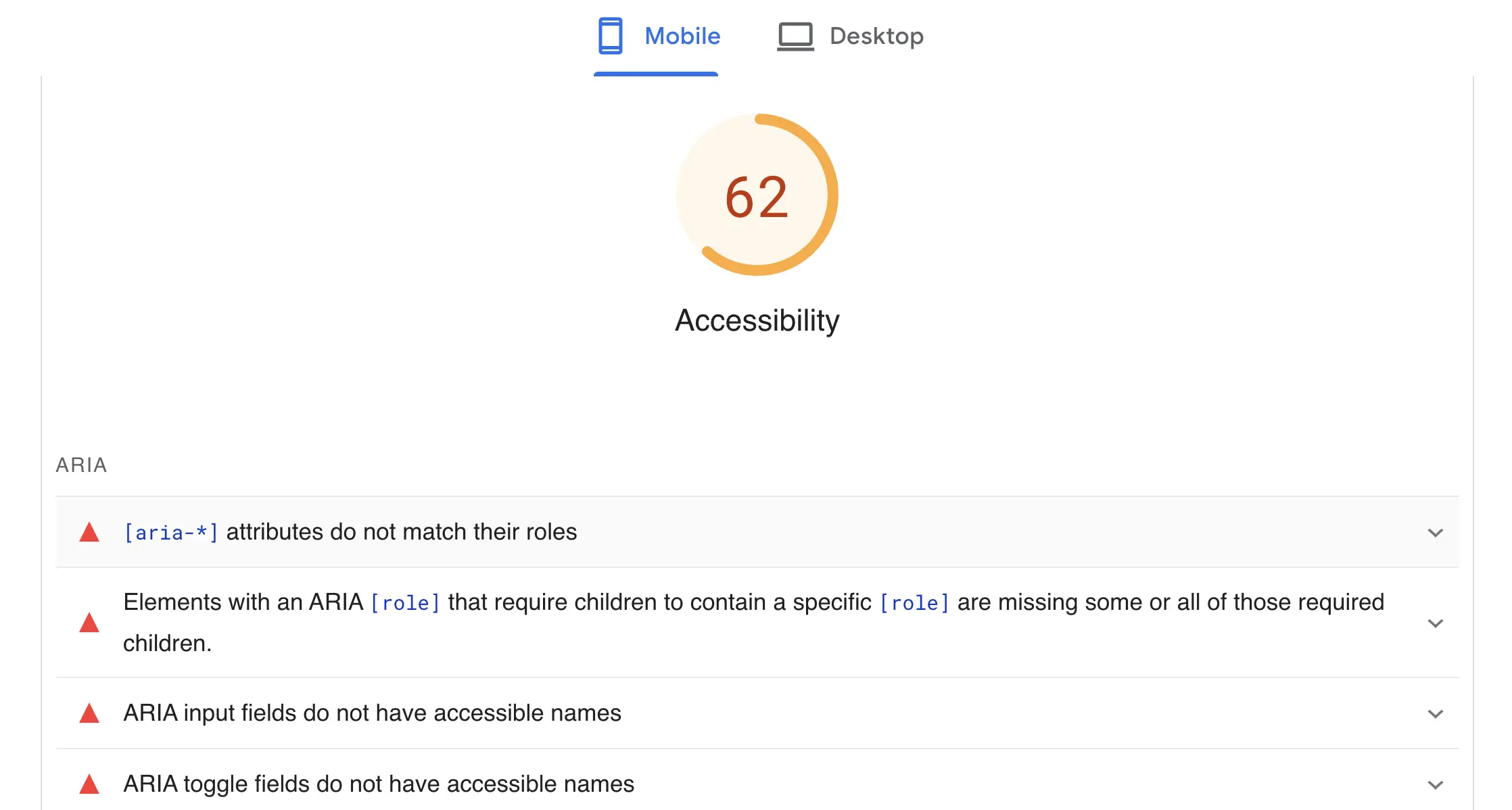Click red triangle beside ARIA input fields audit

coord(89,713)
